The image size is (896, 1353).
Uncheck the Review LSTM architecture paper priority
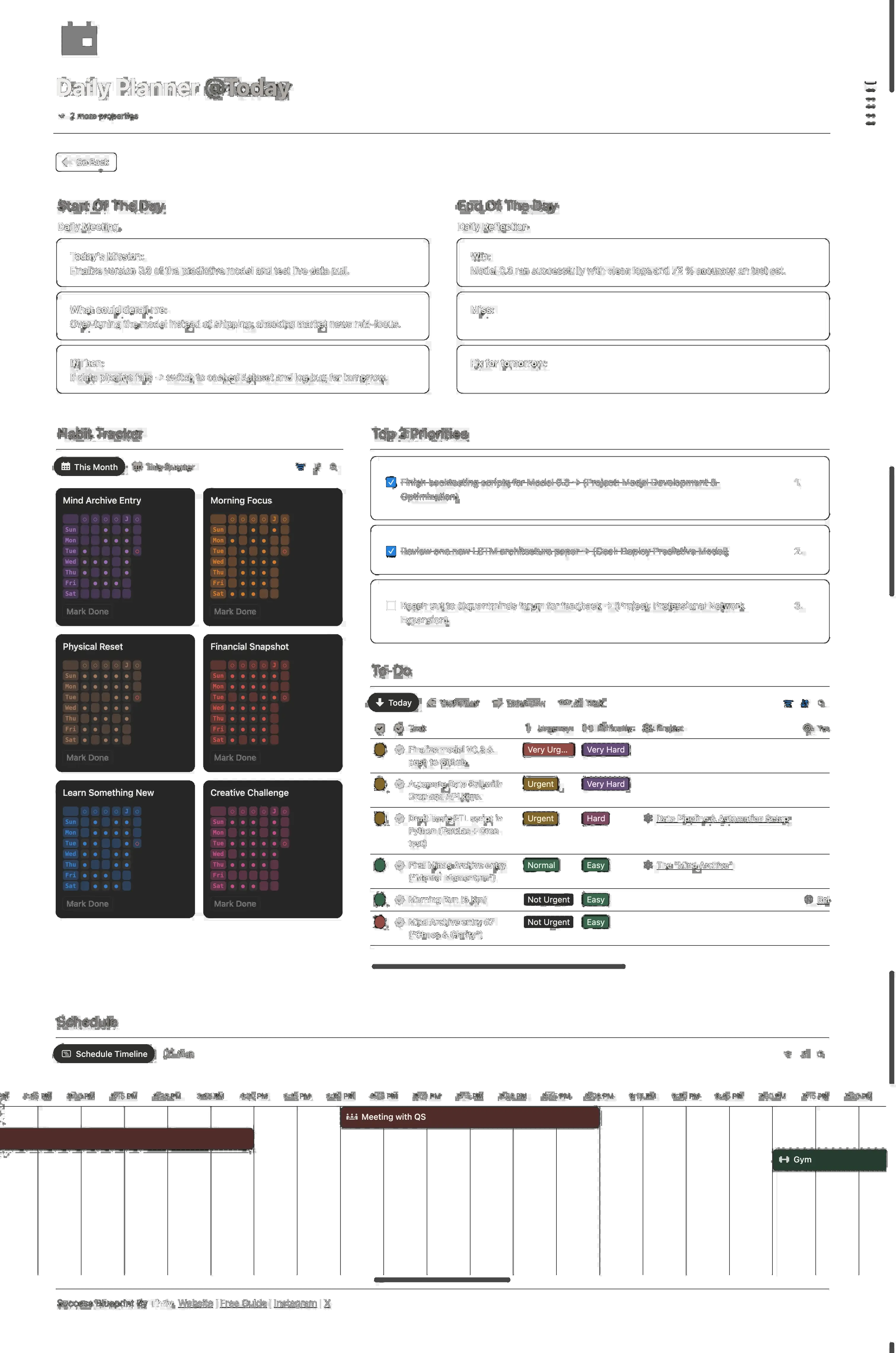point(391,551)
